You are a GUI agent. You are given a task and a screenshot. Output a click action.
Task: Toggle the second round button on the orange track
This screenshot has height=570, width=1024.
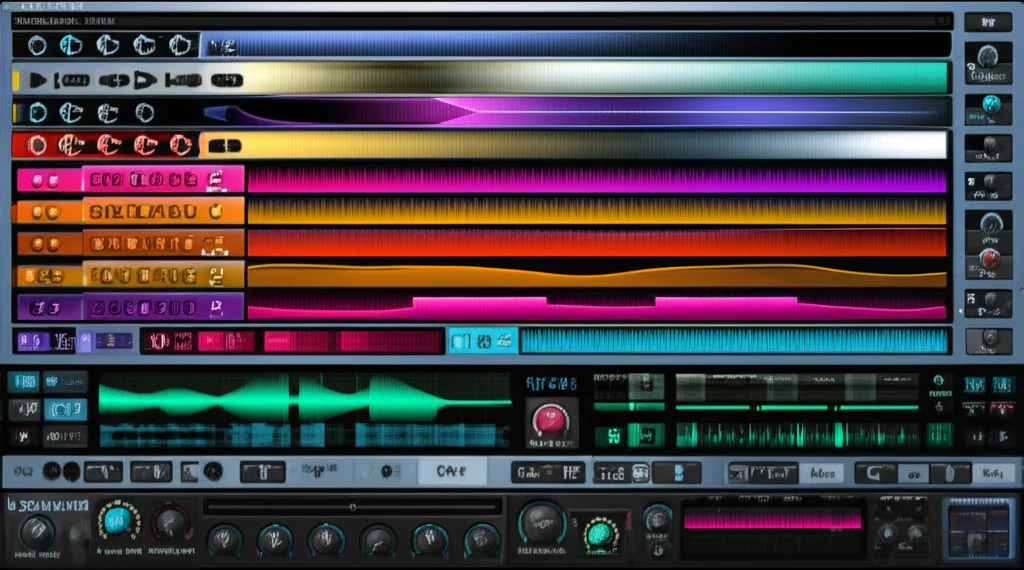pyautogui.click(x=53, y=212)
